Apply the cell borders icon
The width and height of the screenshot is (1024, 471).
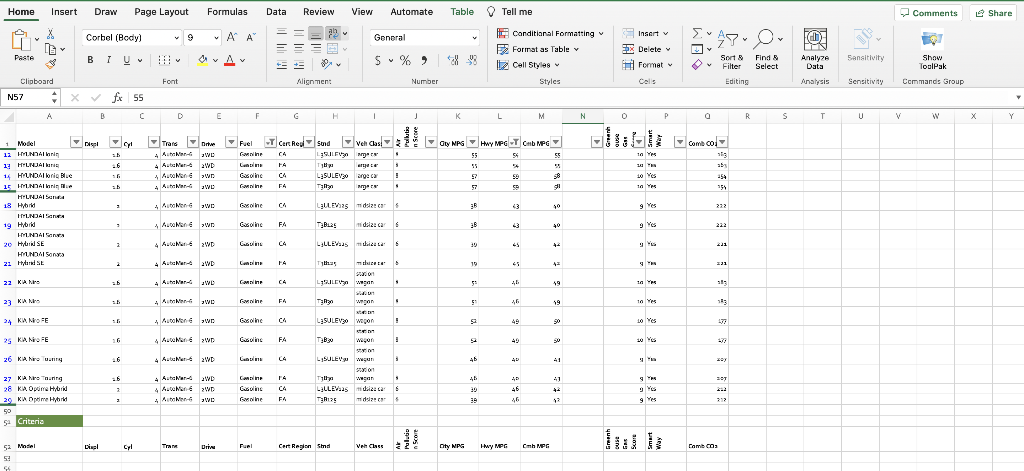point(163,60)
